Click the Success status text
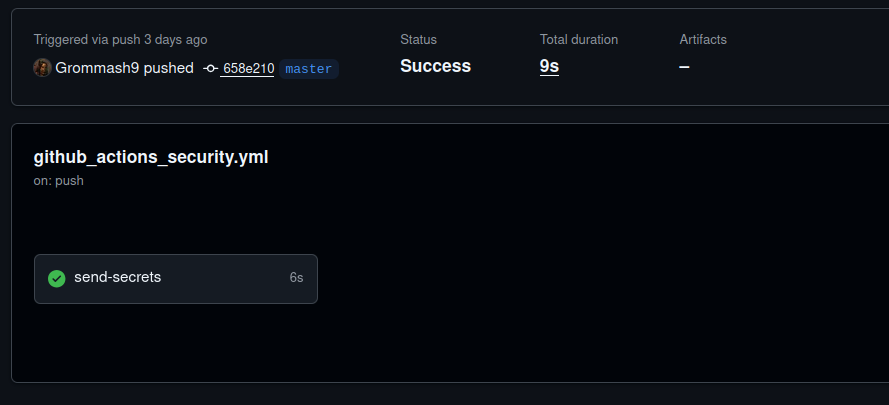This screenshot has height=405, width=889. [435, 66]
